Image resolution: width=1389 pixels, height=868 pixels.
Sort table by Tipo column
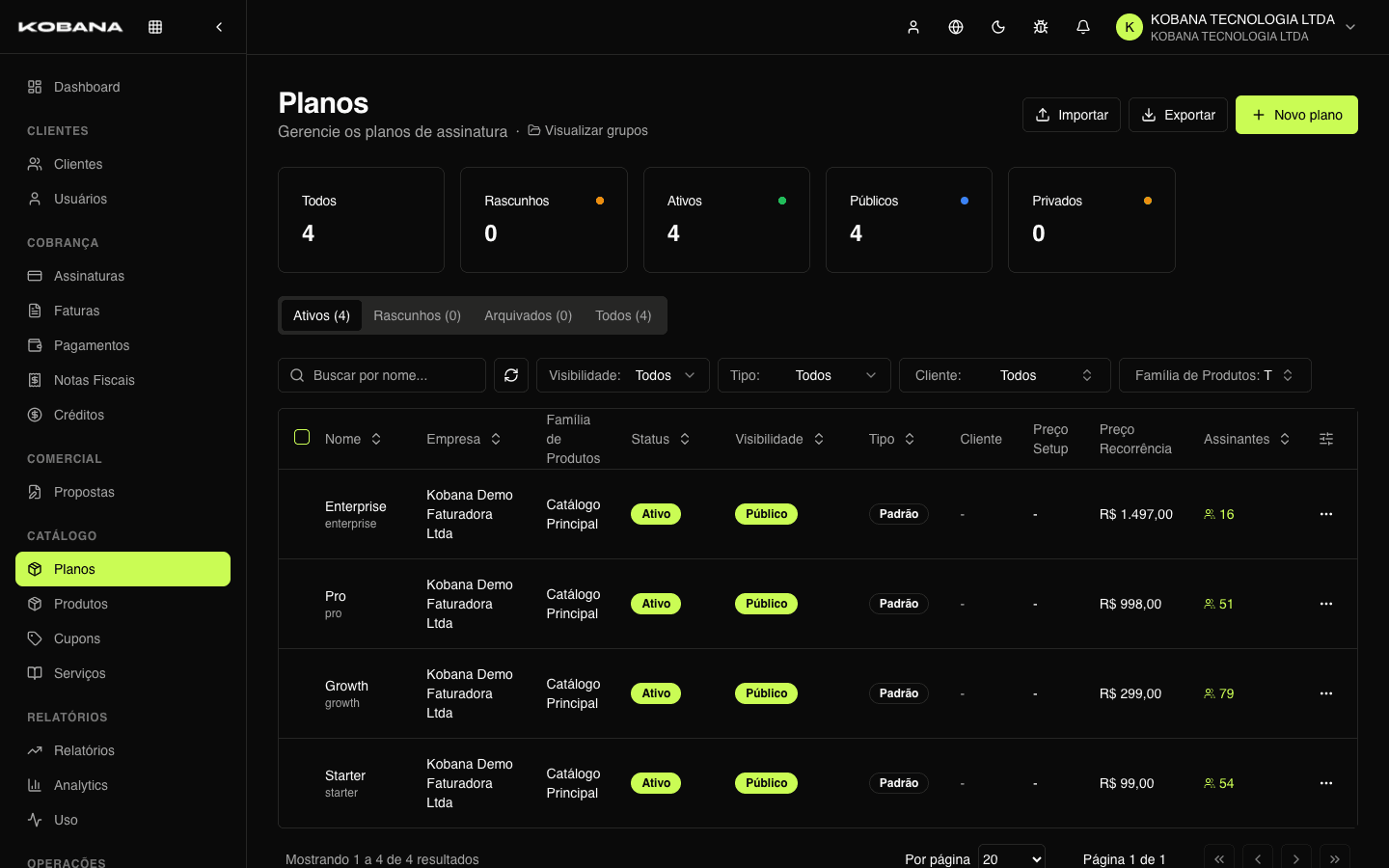[892, 439]
